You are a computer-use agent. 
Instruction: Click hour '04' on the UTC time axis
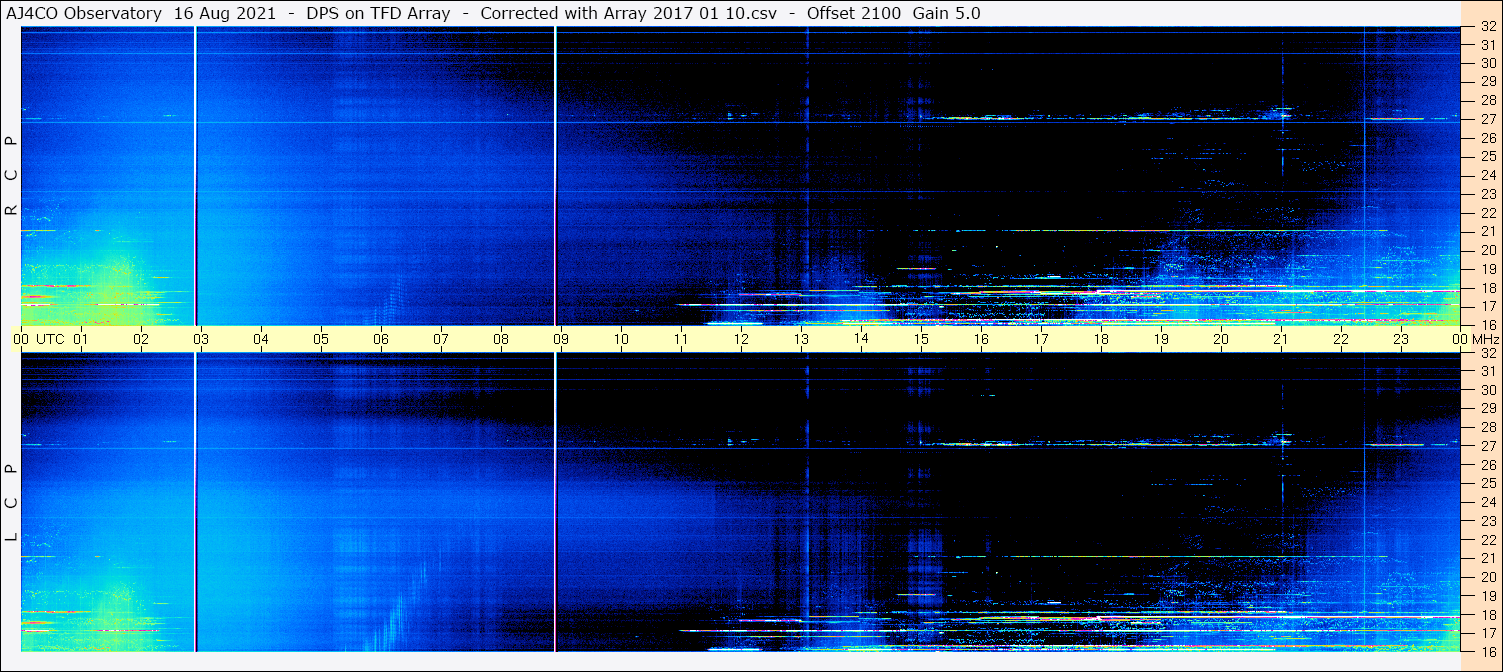(261, 339)
